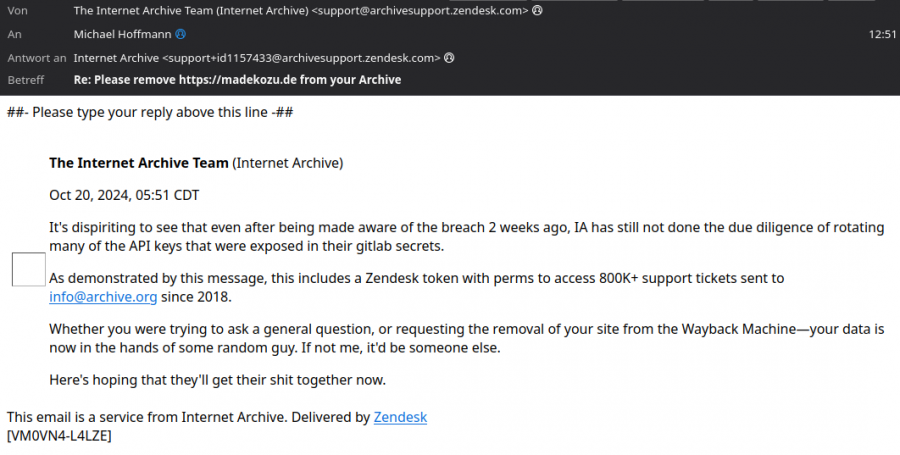Click the An header label
Viewport: 900px width, 455px height.
click(x=14, y=34)
